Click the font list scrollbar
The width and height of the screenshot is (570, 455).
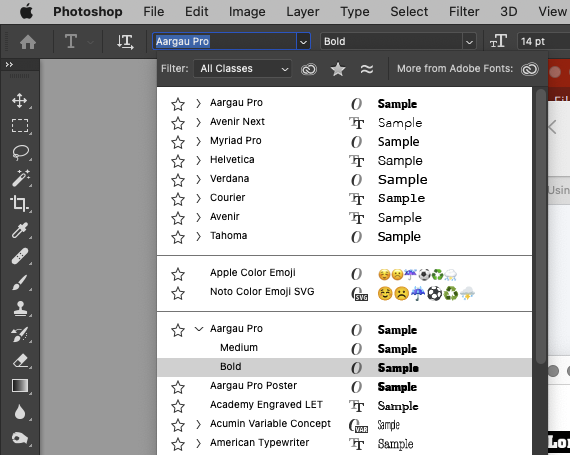(x=541, y=225)
